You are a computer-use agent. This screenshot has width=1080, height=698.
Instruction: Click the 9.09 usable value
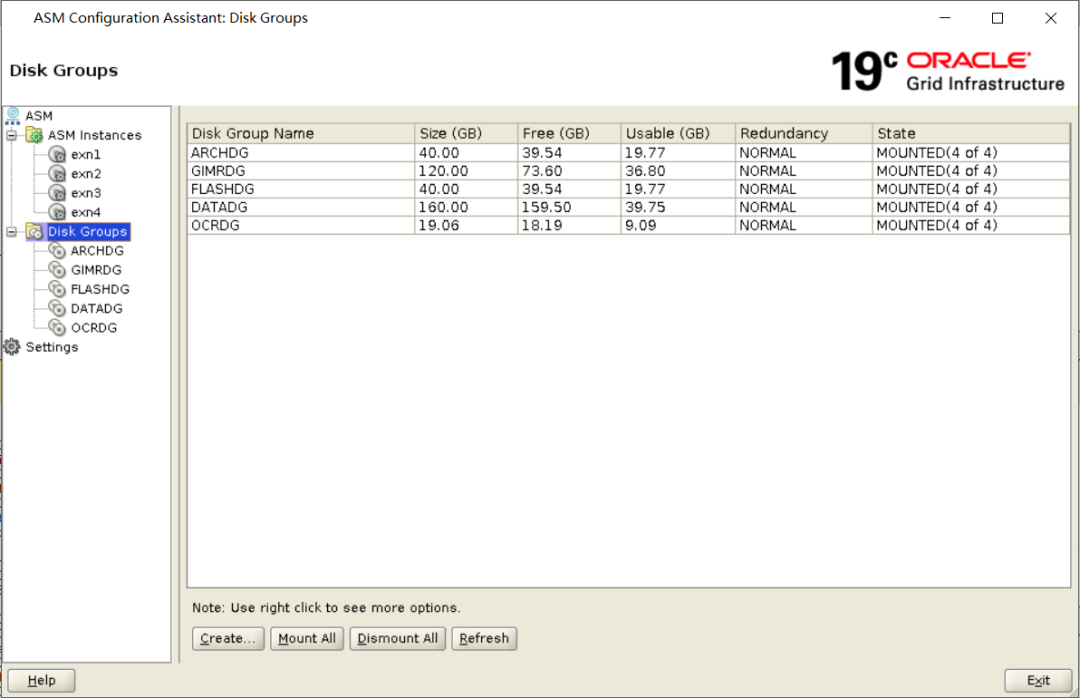641,225
